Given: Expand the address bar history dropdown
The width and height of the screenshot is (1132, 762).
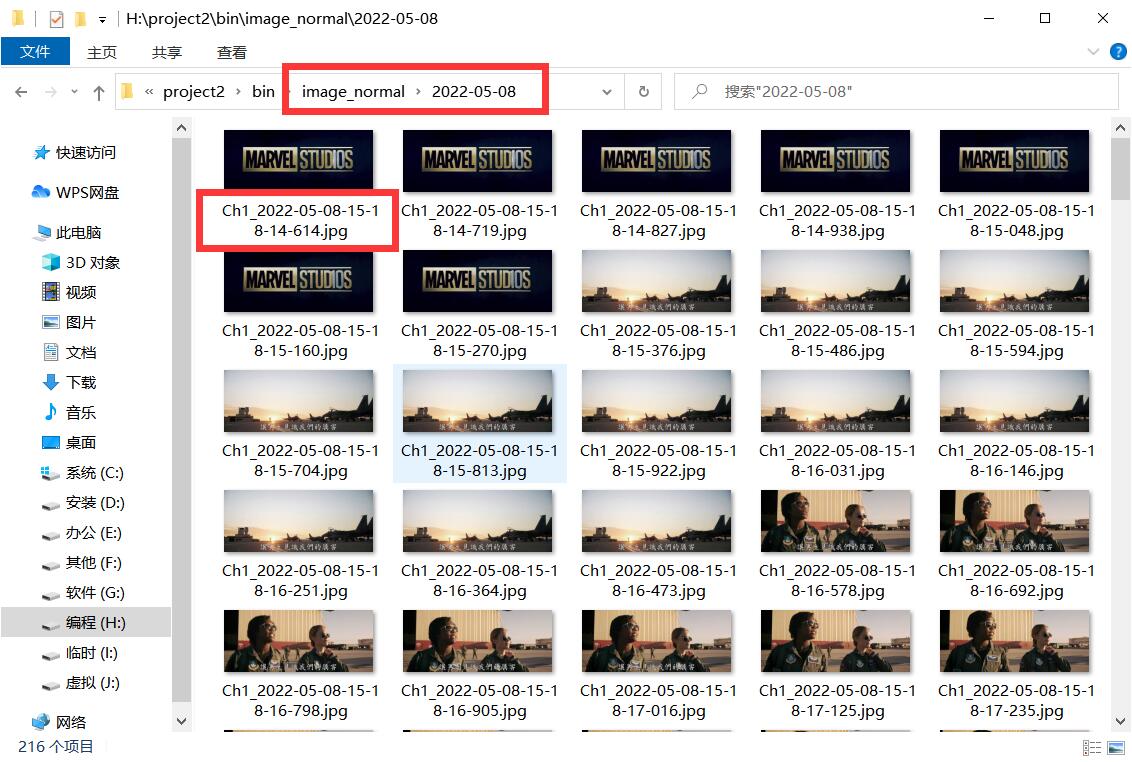Looking at the screenshot, I should click(x=607, y=92).
